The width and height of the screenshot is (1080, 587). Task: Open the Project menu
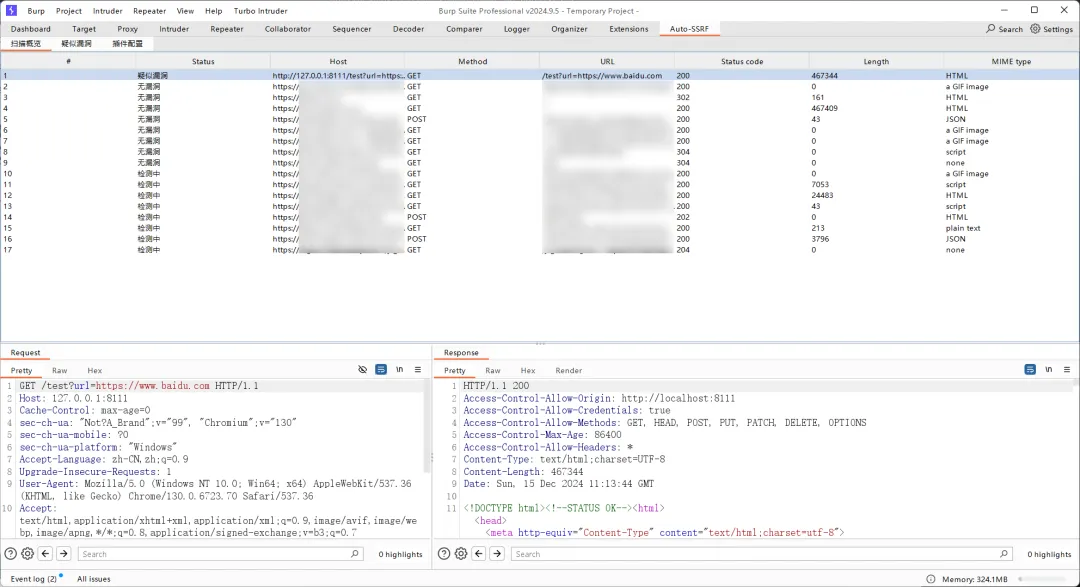(x=69, y=11)
